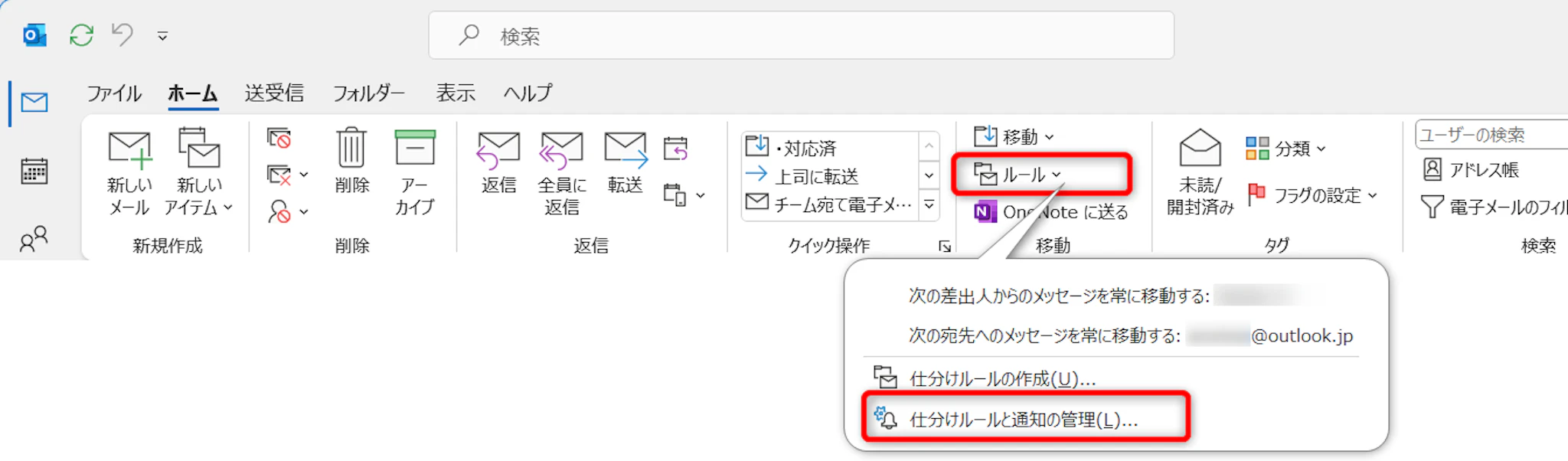Click the Delete (削除) trash icon

point(351,148)
